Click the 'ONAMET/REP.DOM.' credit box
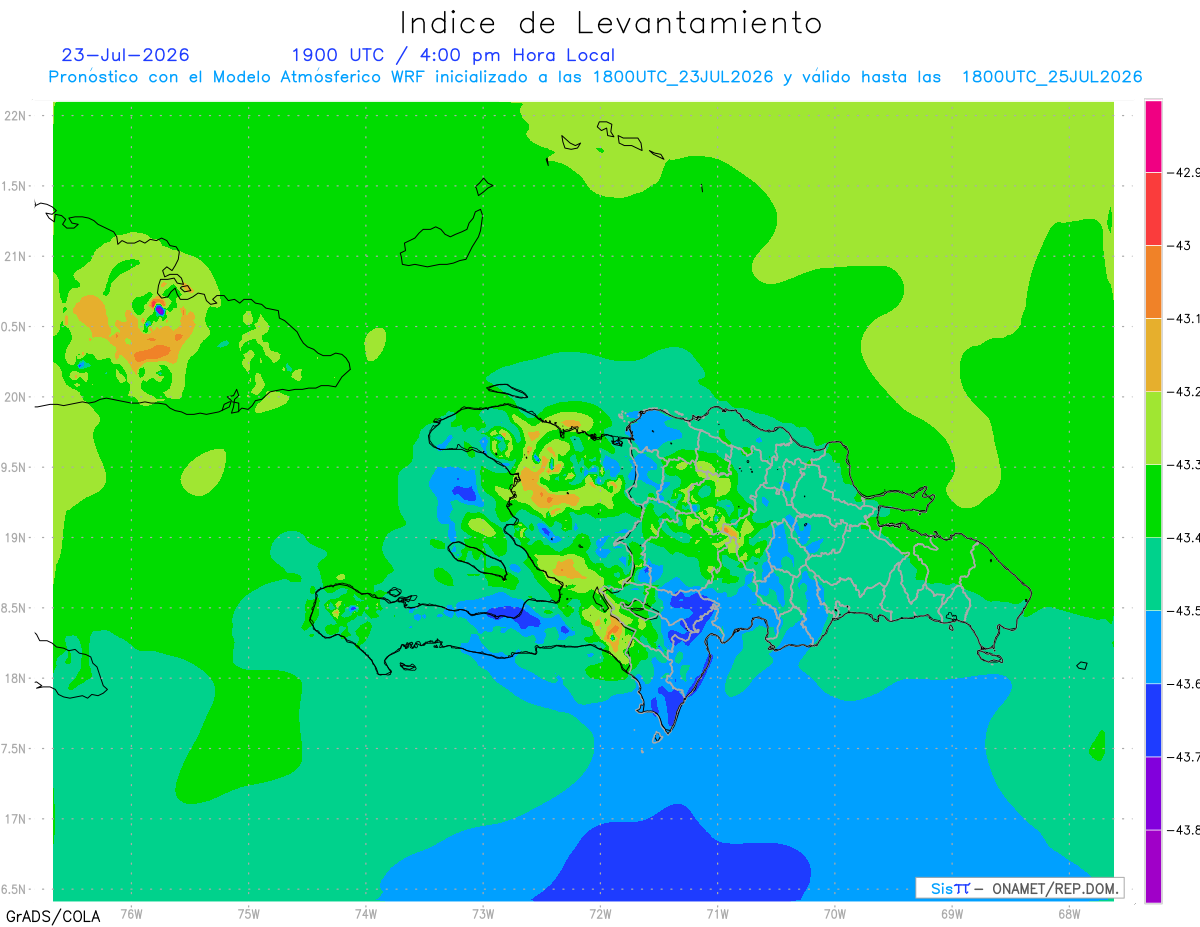Image resolution: width=1200 pixels, height=927 pixels. [x=1020, y=888]
